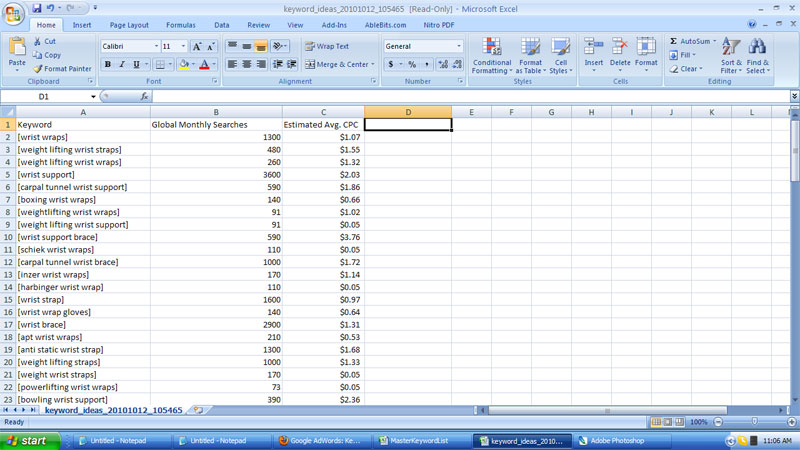Toggle Bold formatting

coord(108,65)
